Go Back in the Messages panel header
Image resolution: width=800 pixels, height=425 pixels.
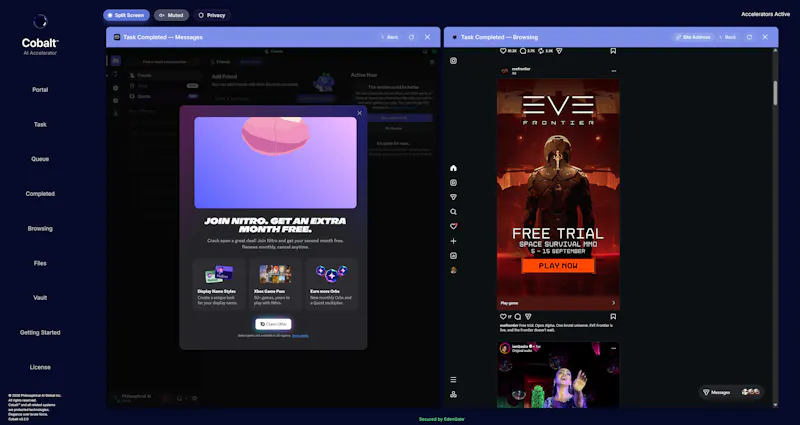pyautogui.click(x=389, y=37)
